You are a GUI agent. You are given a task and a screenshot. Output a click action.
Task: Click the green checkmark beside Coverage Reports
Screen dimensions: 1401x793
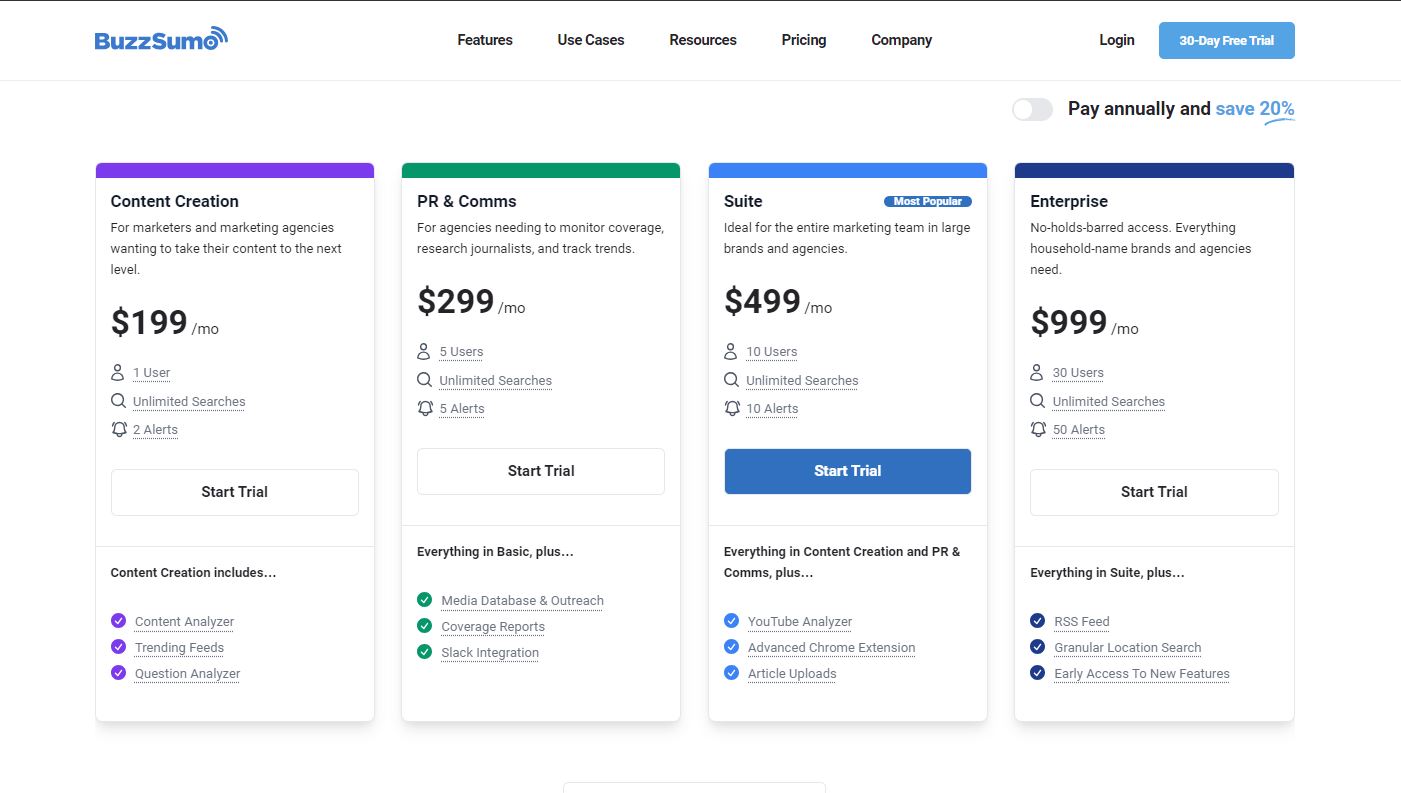[425, 626]
